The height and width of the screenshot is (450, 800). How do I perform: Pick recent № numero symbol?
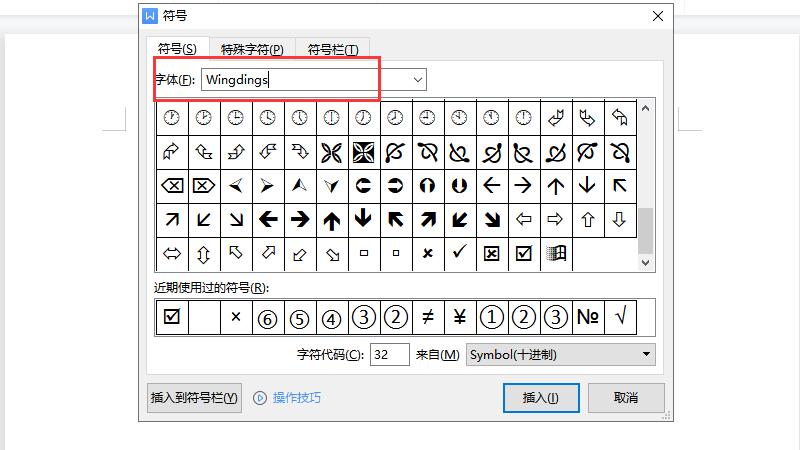(x=588, y=317)
